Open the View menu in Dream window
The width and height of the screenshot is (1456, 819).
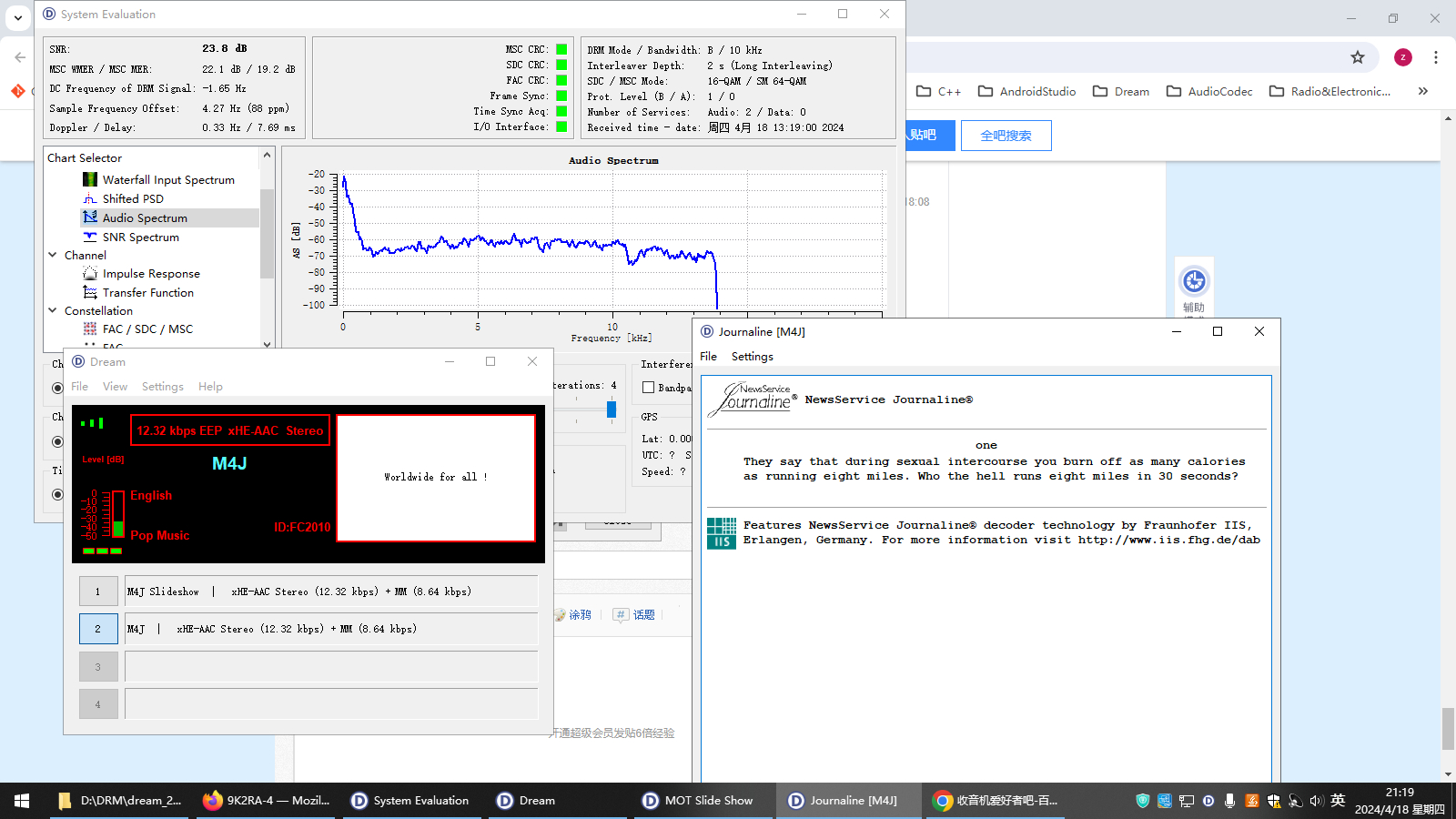[115, 387]
